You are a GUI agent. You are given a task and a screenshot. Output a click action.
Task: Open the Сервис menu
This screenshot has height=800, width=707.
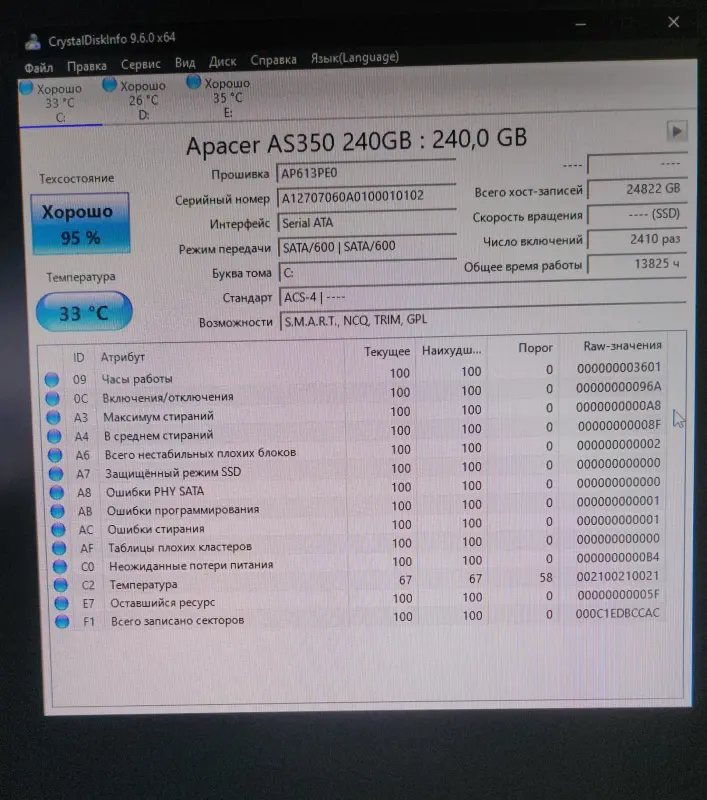[140, 64]
